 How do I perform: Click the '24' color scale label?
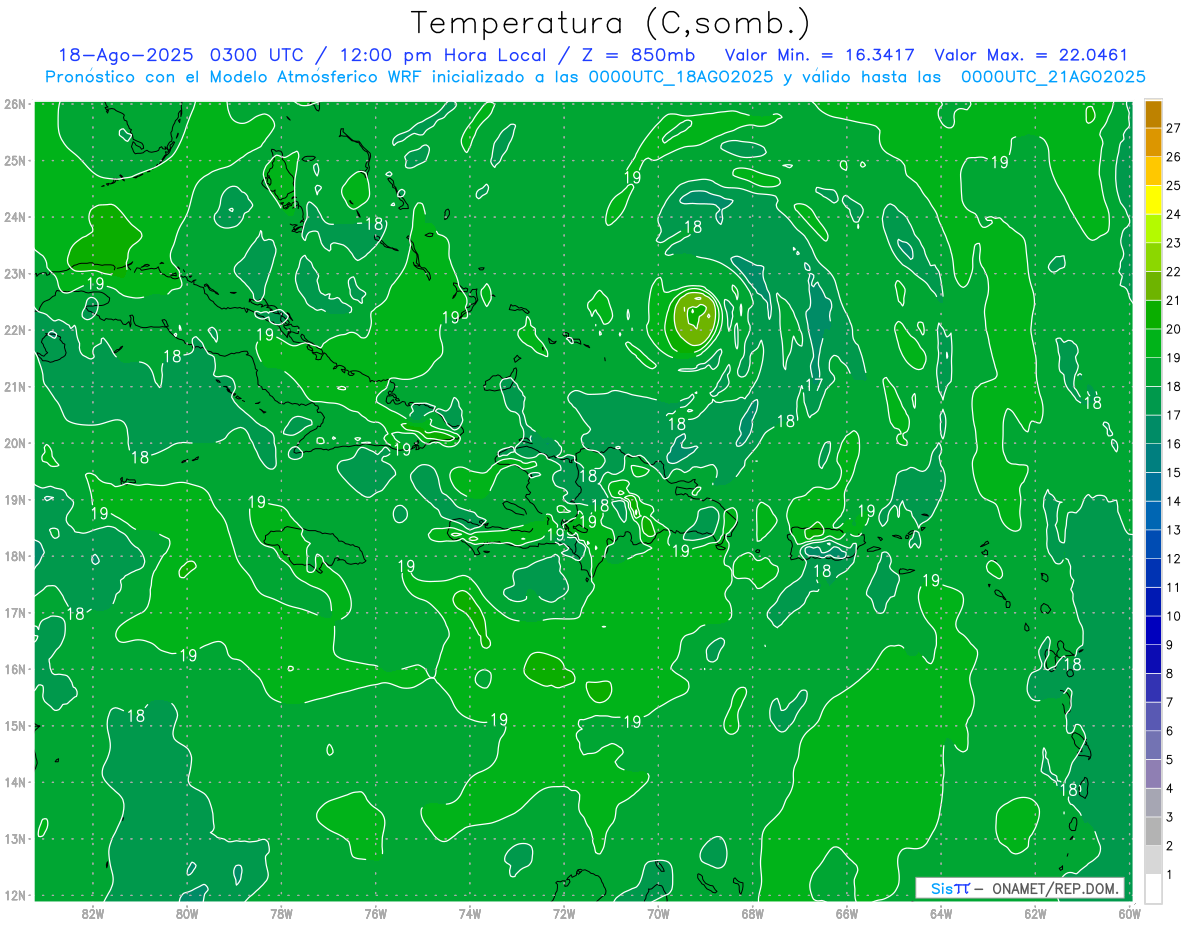pyautogui.click(x=1173, y=215)
